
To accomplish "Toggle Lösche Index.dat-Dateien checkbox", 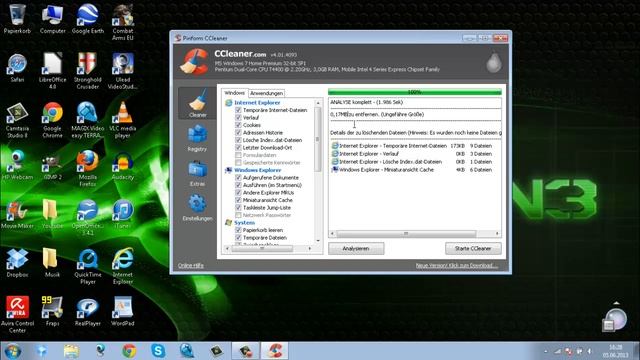I will coord(238,140).
